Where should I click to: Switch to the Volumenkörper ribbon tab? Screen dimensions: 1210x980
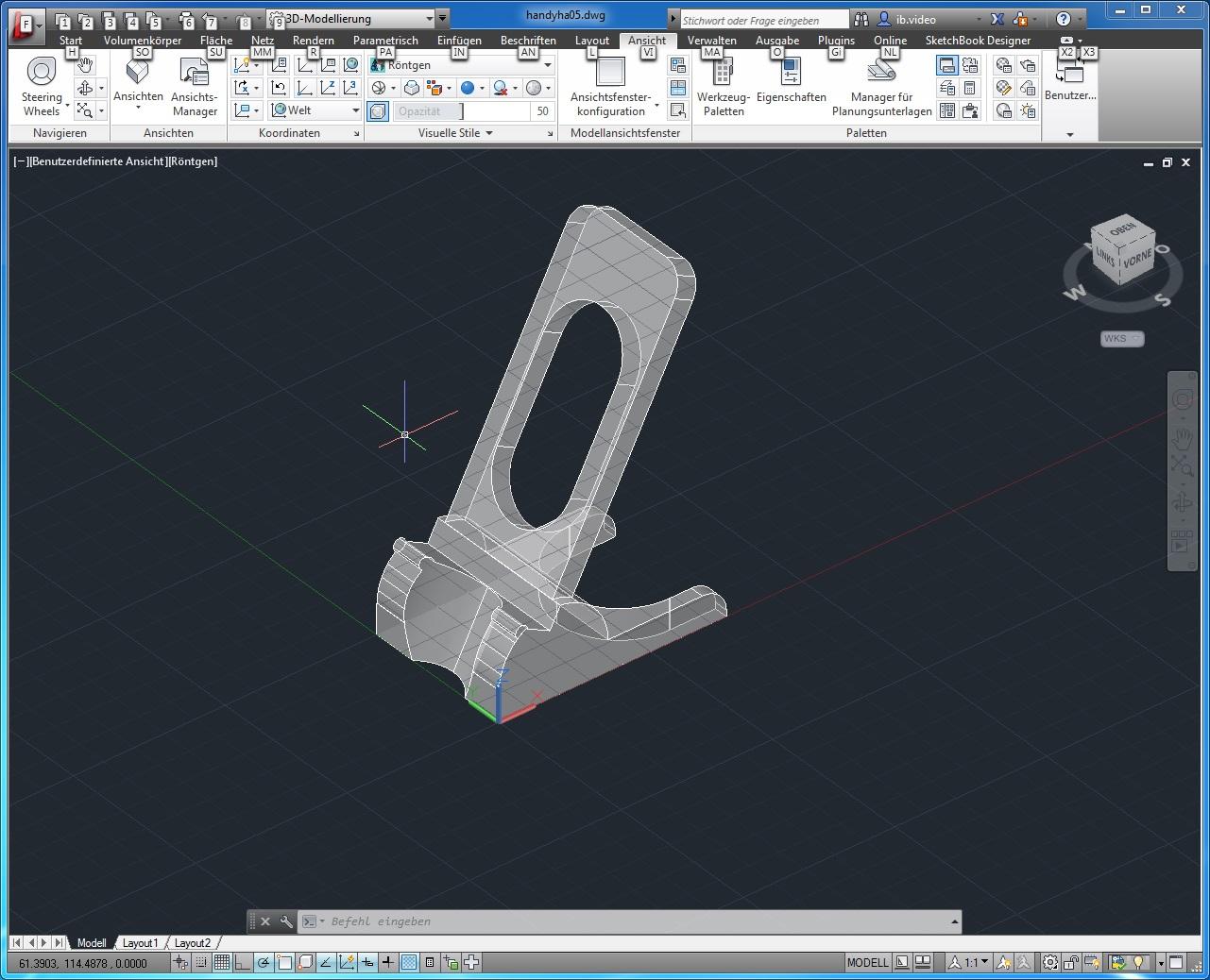pyautogui.click(x=143, y=41)
